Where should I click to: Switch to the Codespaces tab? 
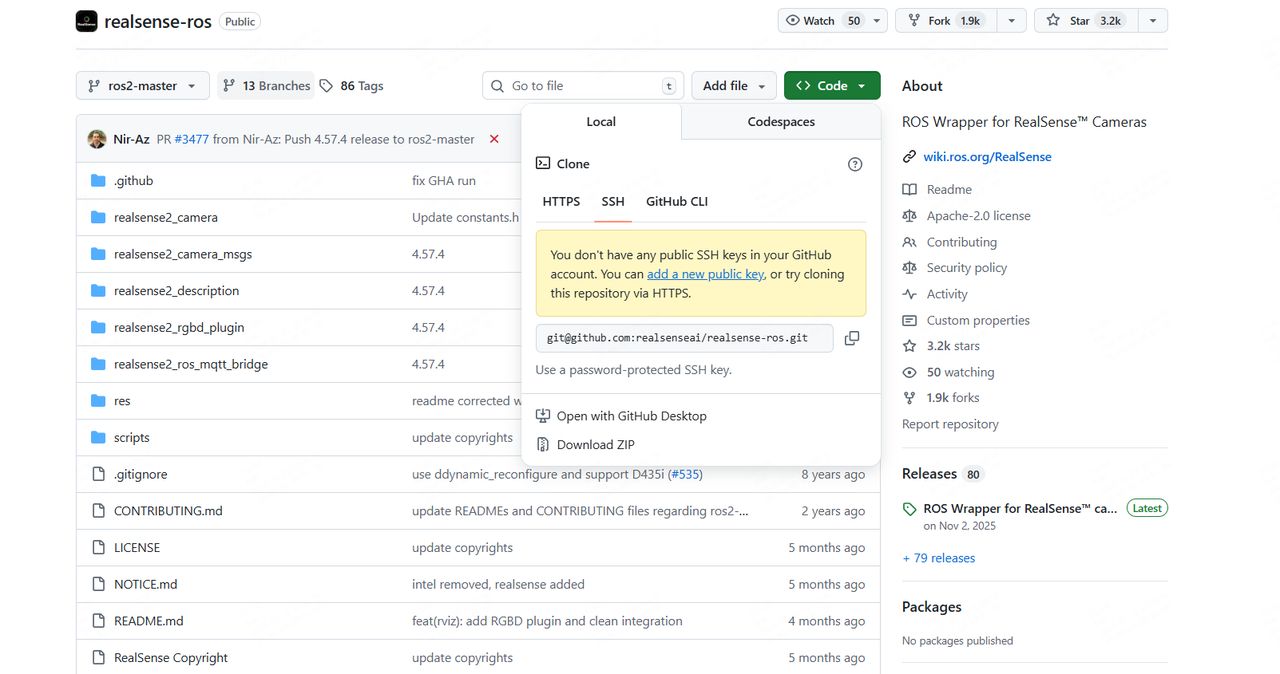pos(781,122)
